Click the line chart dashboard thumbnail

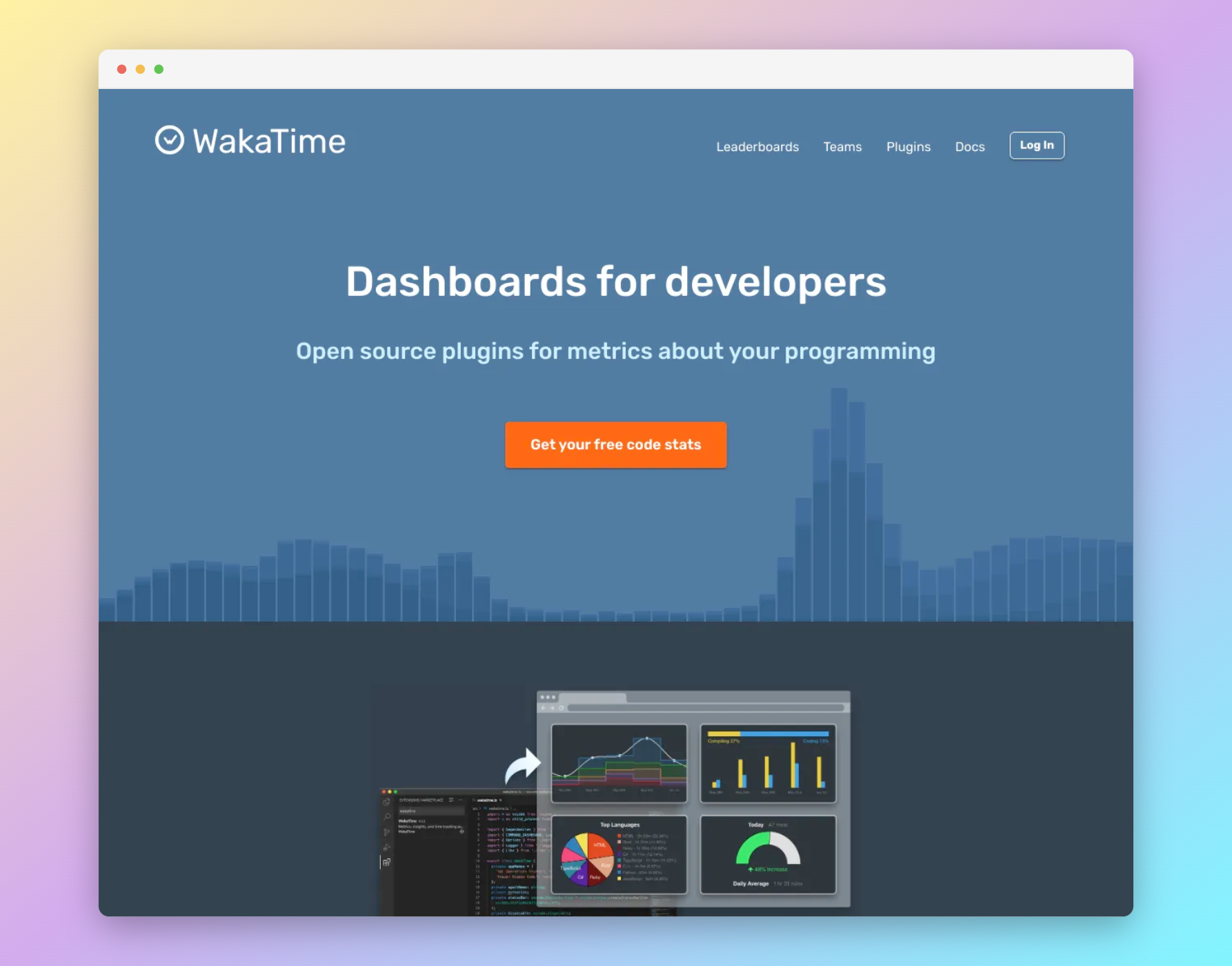click(x=619, y=763)
